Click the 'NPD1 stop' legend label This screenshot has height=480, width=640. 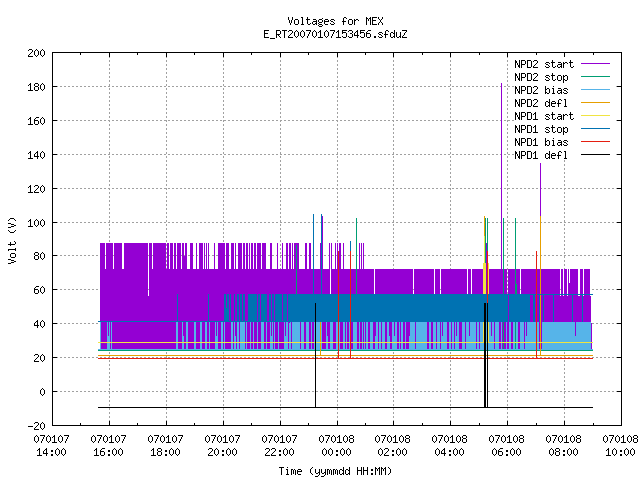(x=541, y=129)
